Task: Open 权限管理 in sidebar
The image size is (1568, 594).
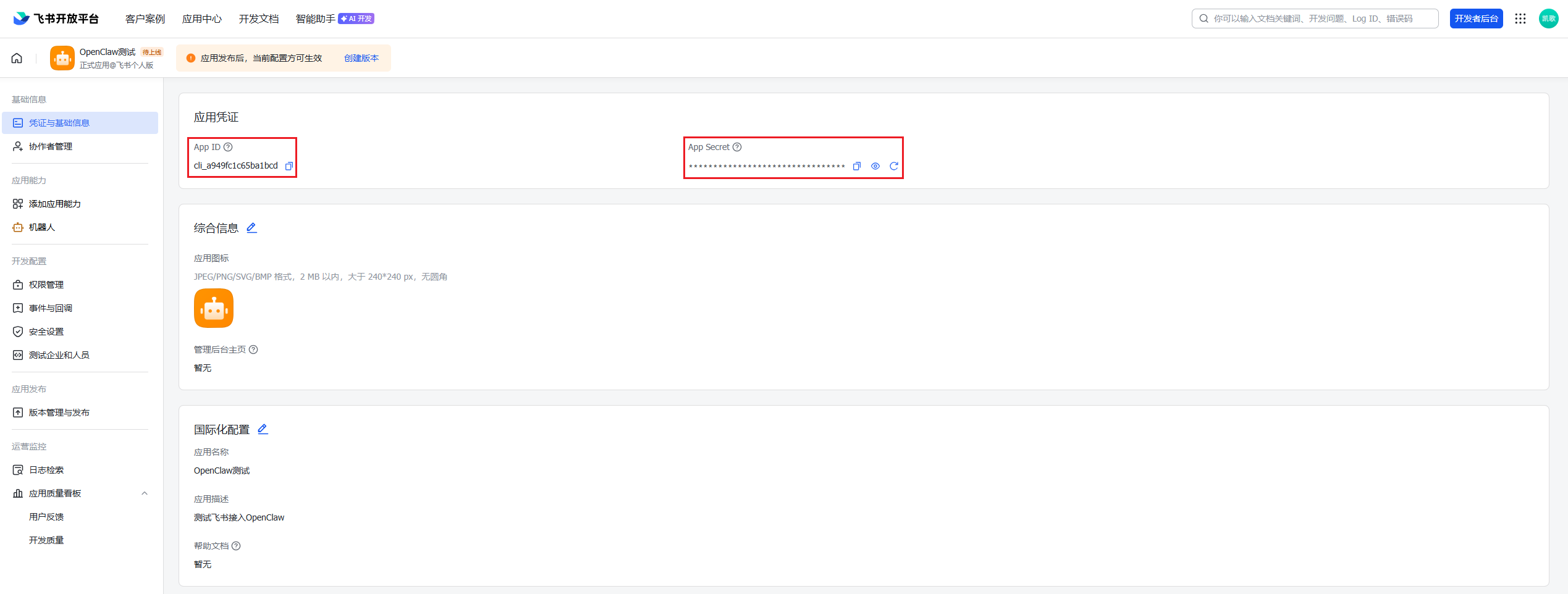Action: [x=46, y=285]
